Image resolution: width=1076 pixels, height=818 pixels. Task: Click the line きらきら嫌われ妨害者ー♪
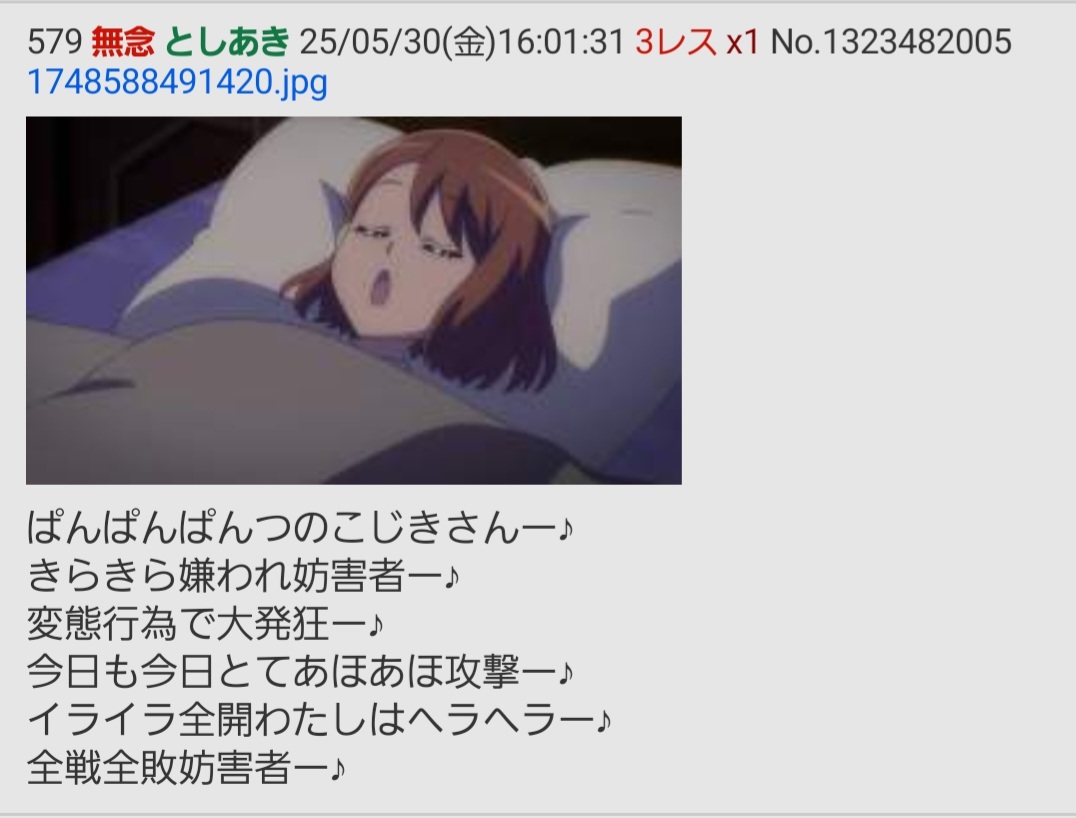[243, 576]
